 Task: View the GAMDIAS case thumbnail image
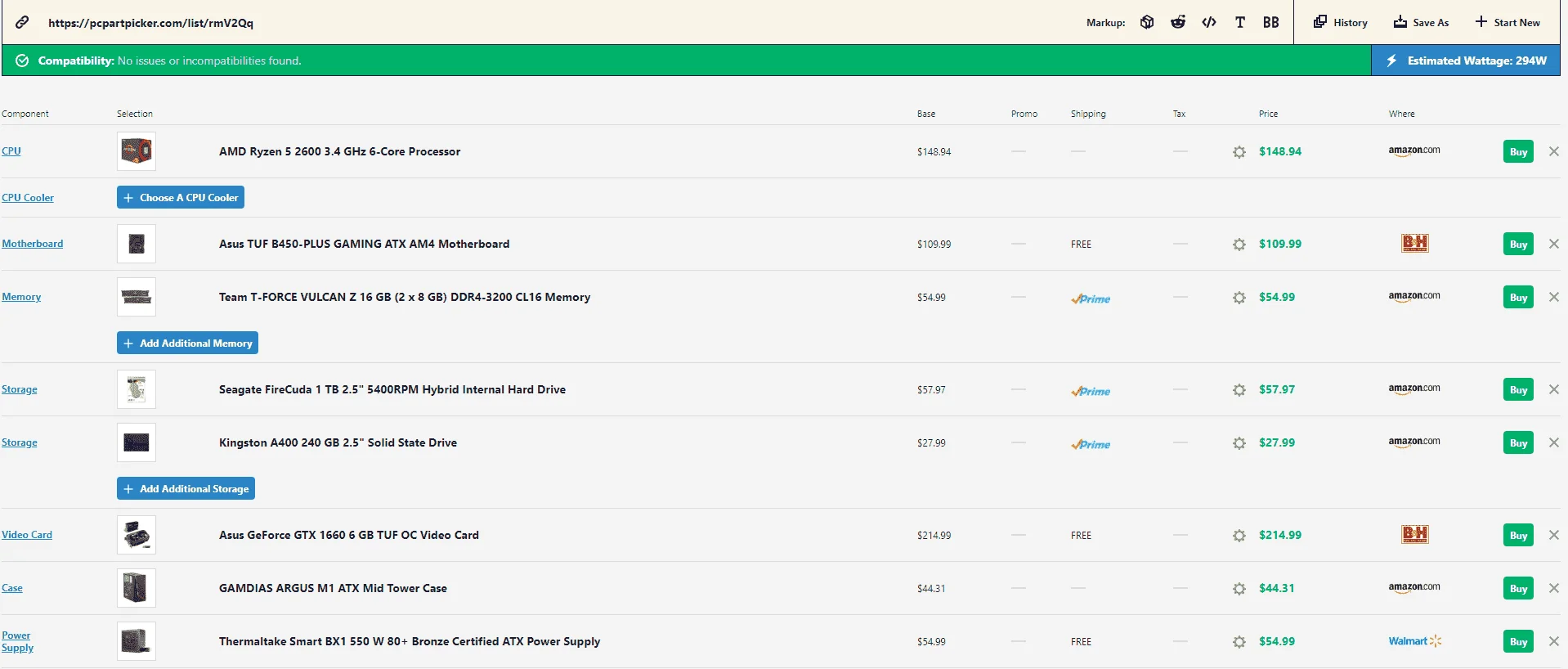pyautogui.click(x=137, y=588)
